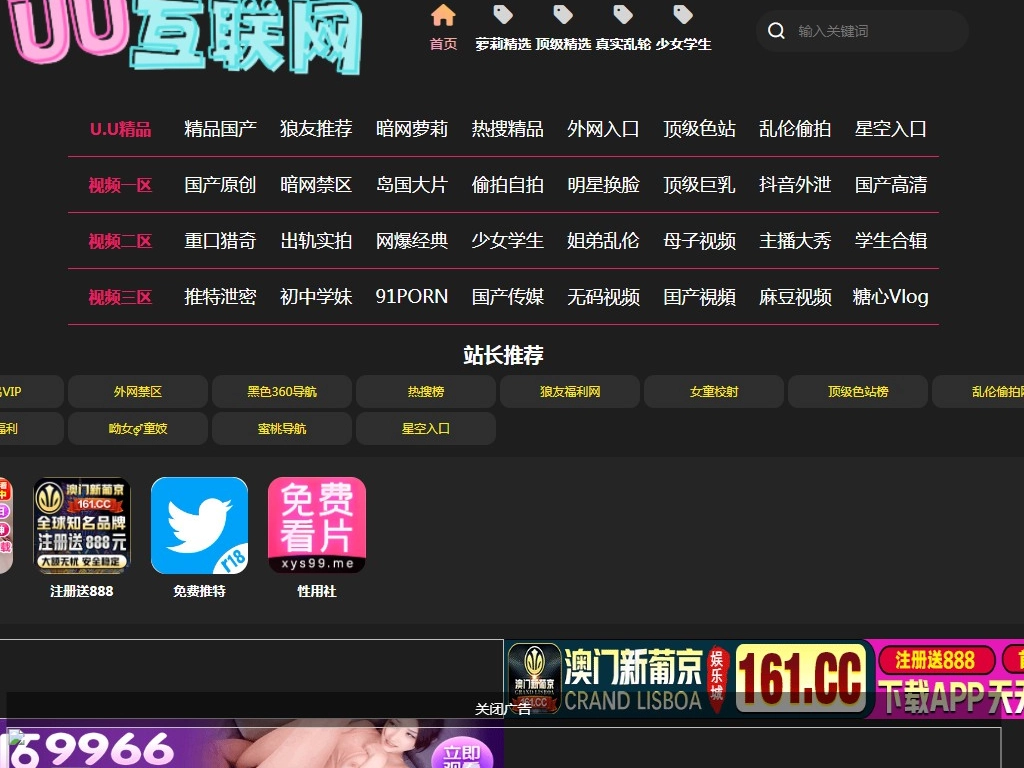Click the pink 免费看片 xys99.me icon

316,525
